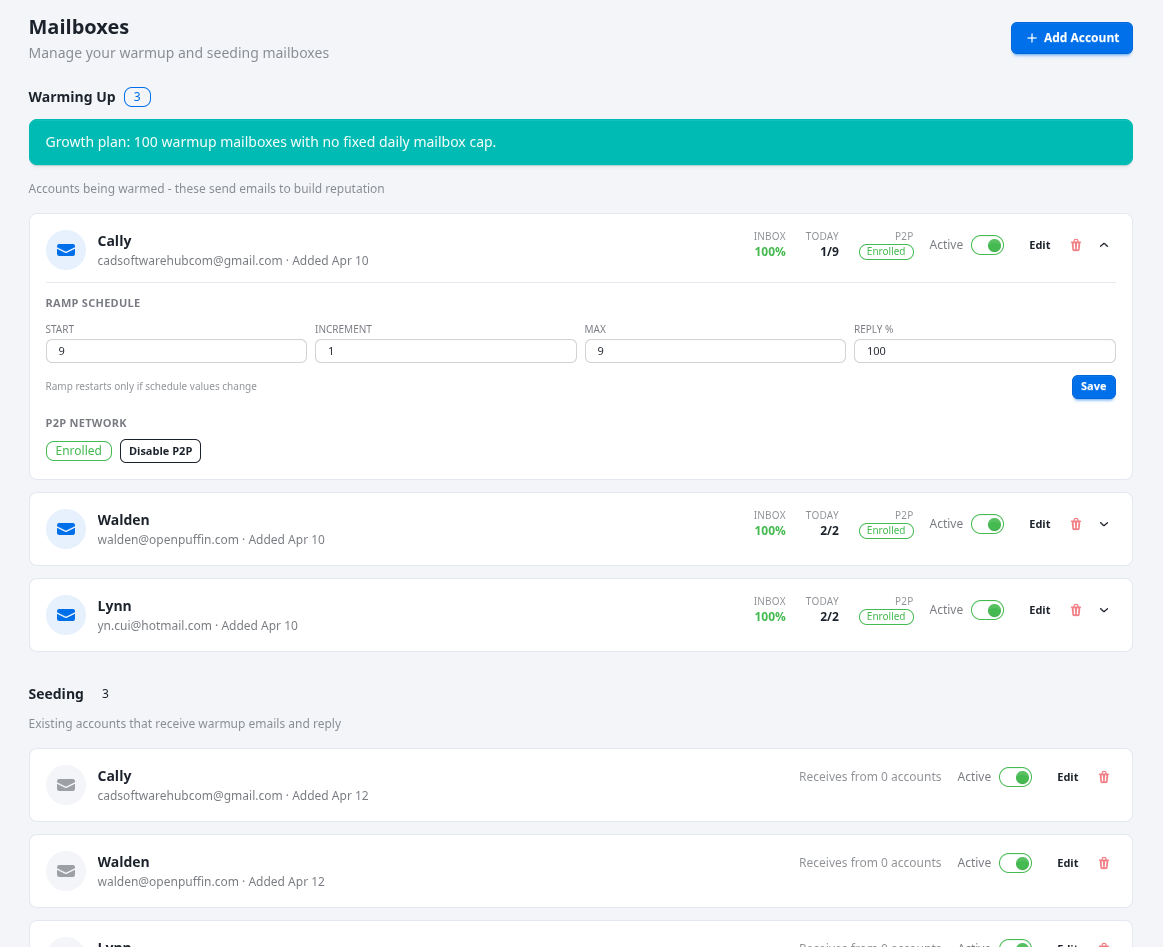Delete Walden's warmup mailbox via trash icon
Viewport: 1163px width, 947px height.
[x=1075, y=524]
